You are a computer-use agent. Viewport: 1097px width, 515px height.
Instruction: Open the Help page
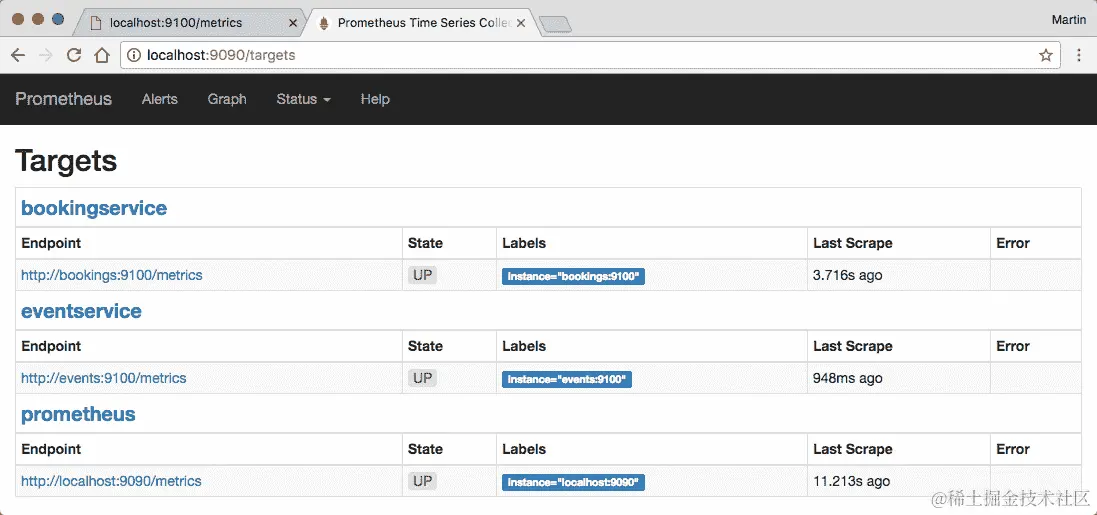375,99
